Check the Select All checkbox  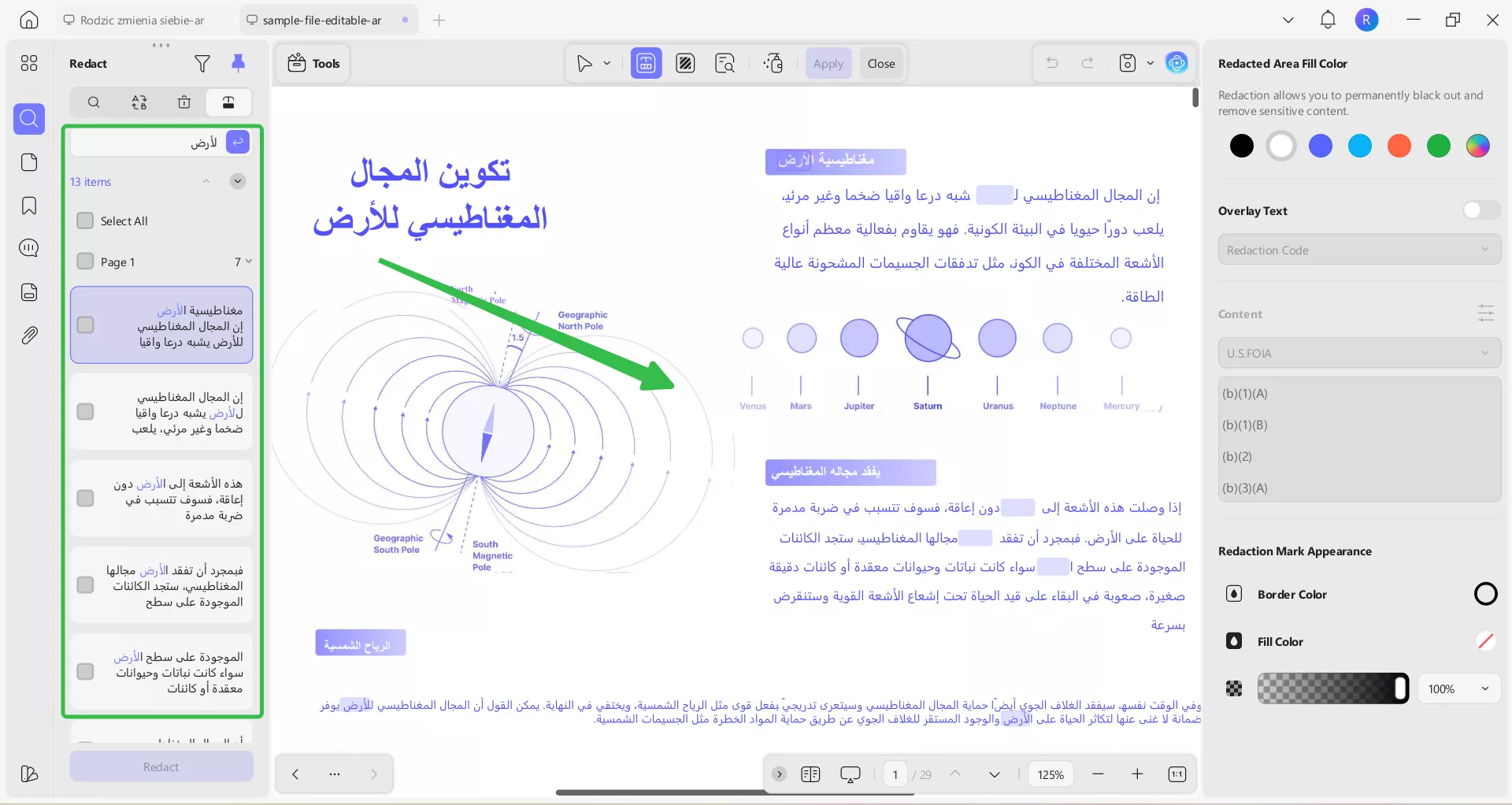click(x=85, y=221)
